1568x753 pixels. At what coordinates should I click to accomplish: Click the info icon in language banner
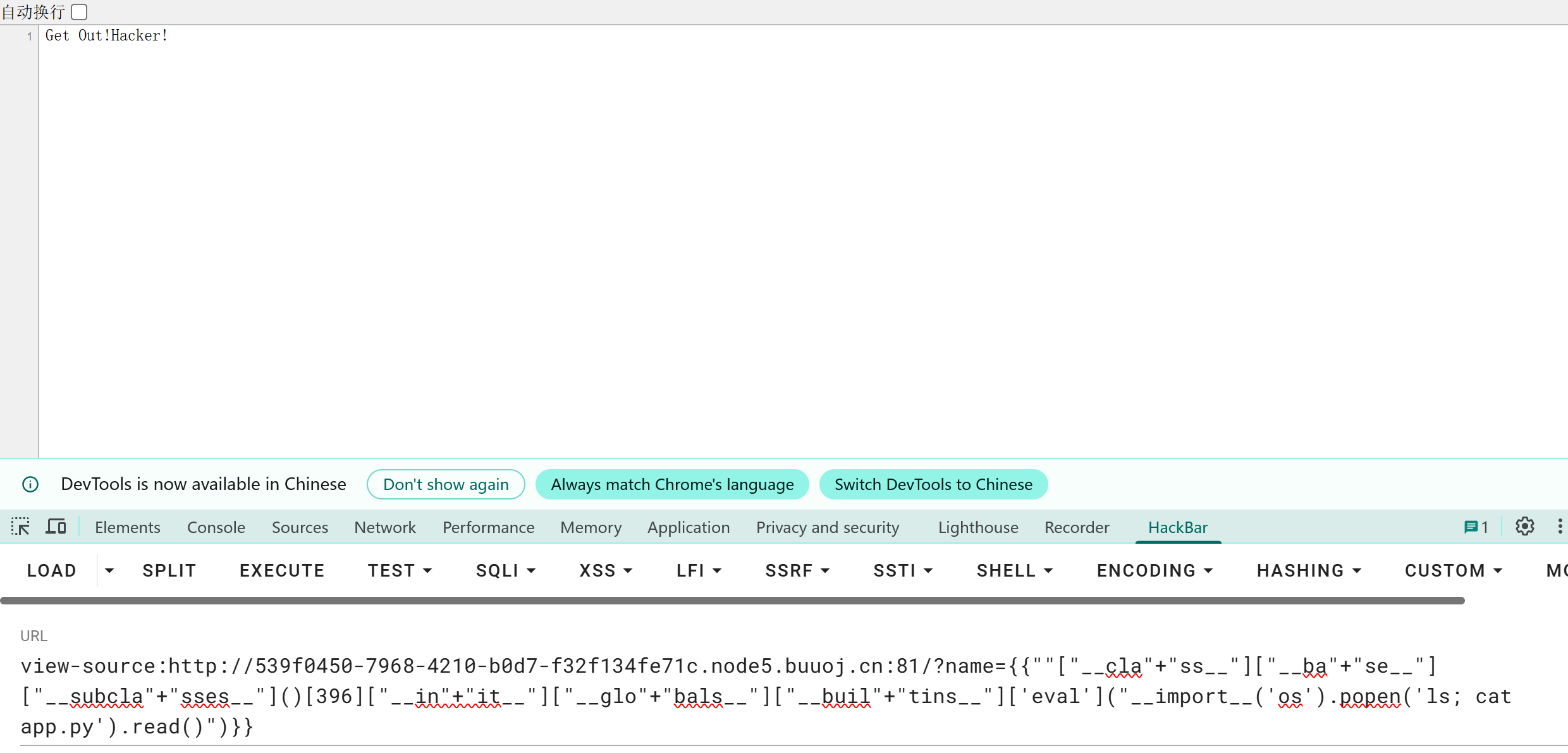point(30,484)
